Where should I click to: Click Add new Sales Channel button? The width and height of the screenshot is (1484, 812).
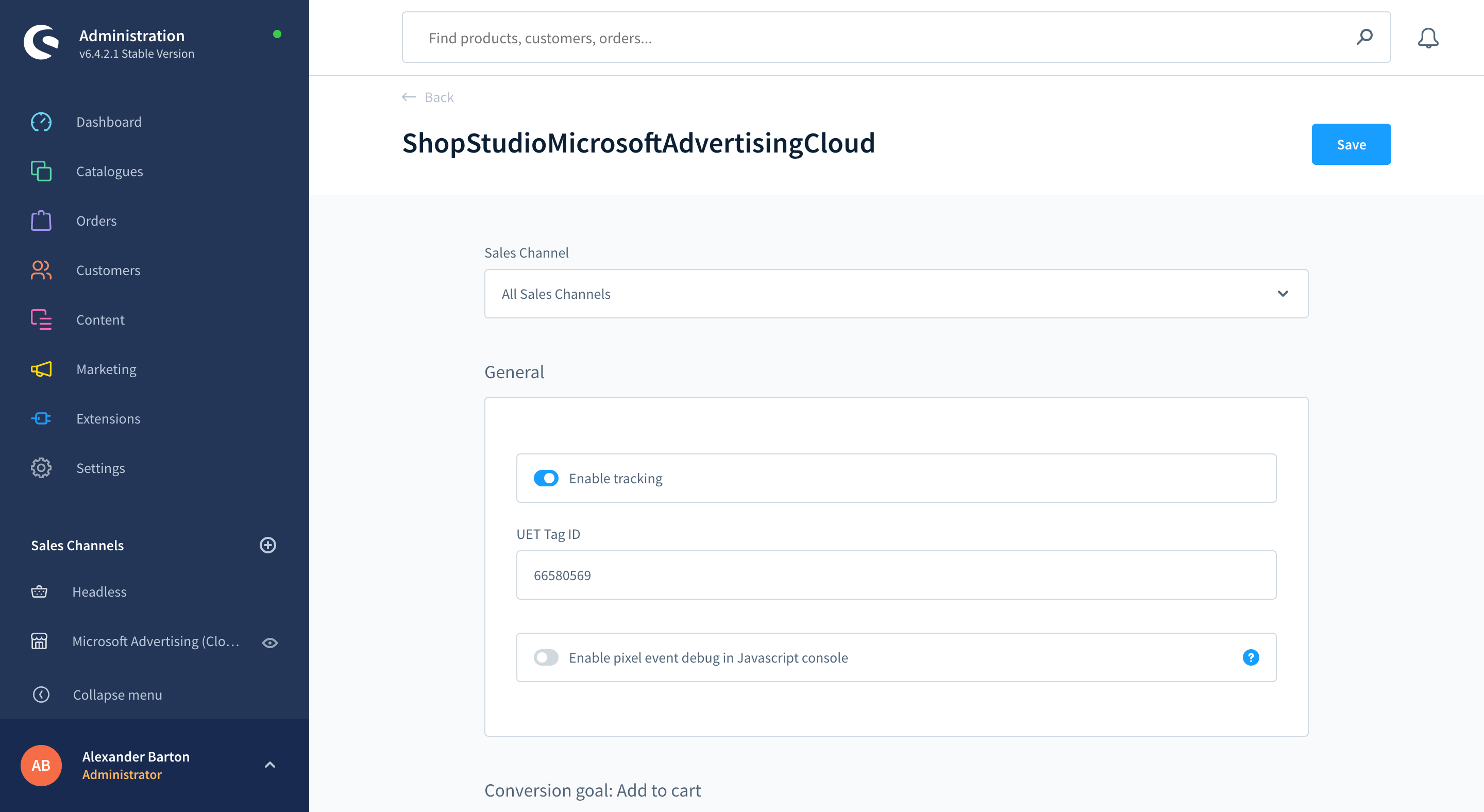268,545
